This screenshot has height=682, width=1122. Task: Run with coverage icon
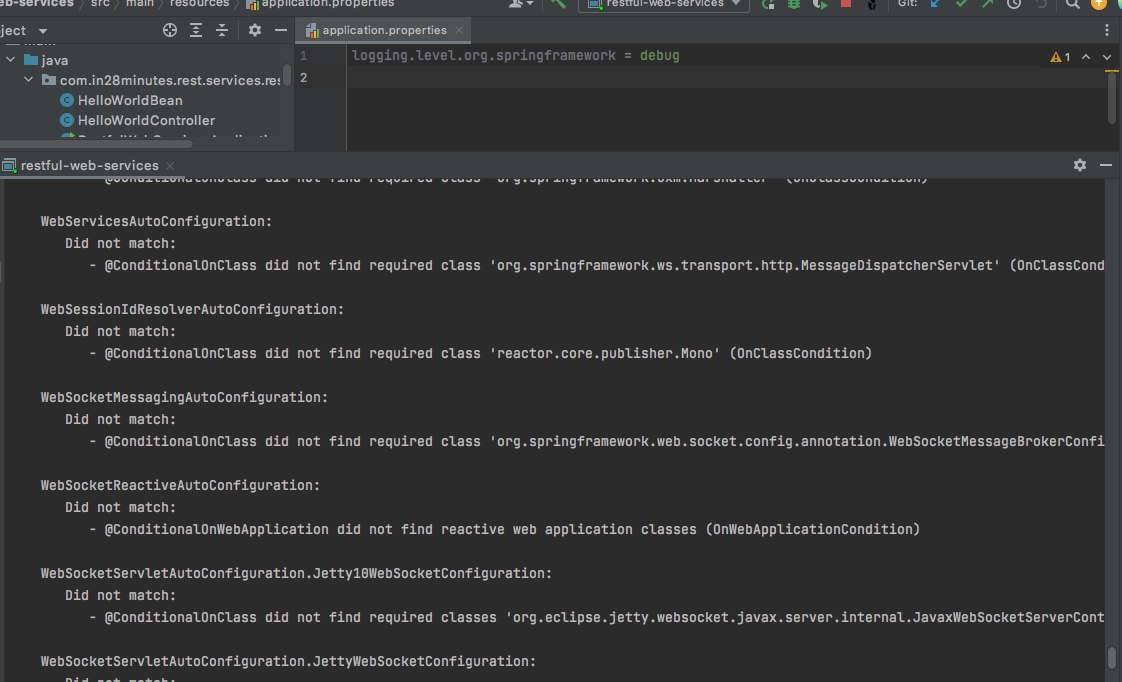point(820,4)
